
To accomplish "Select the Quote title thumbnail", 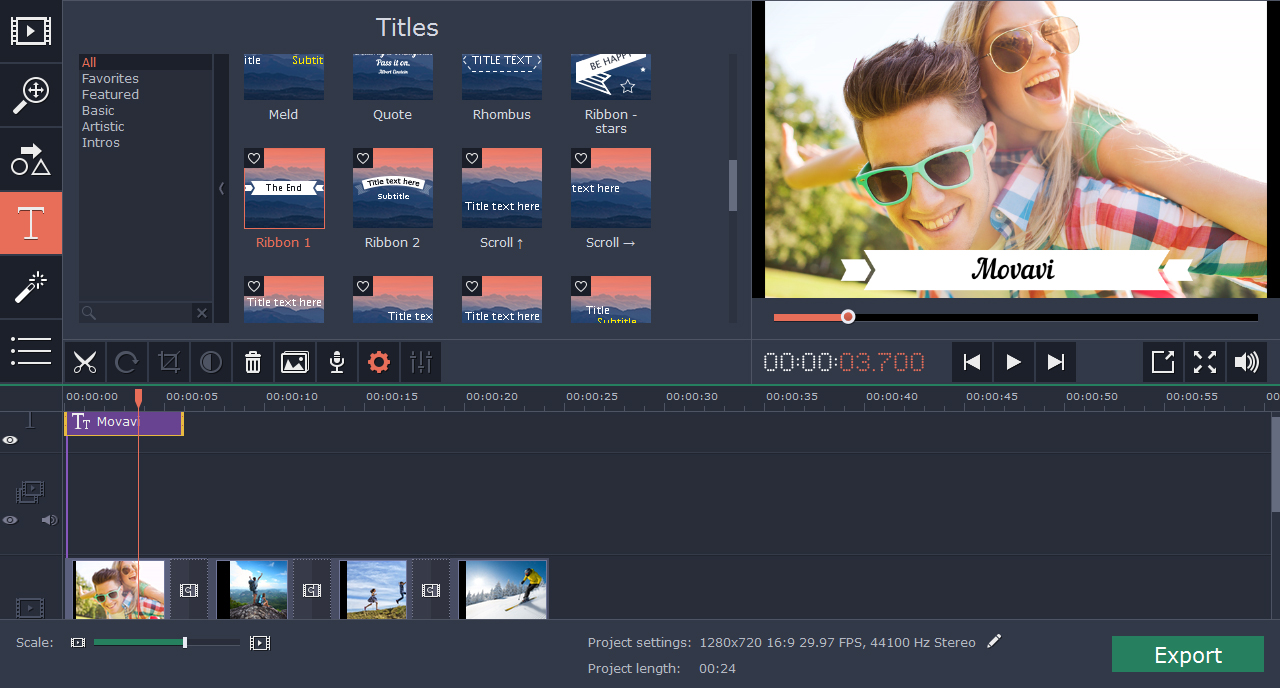I will 392,76.
